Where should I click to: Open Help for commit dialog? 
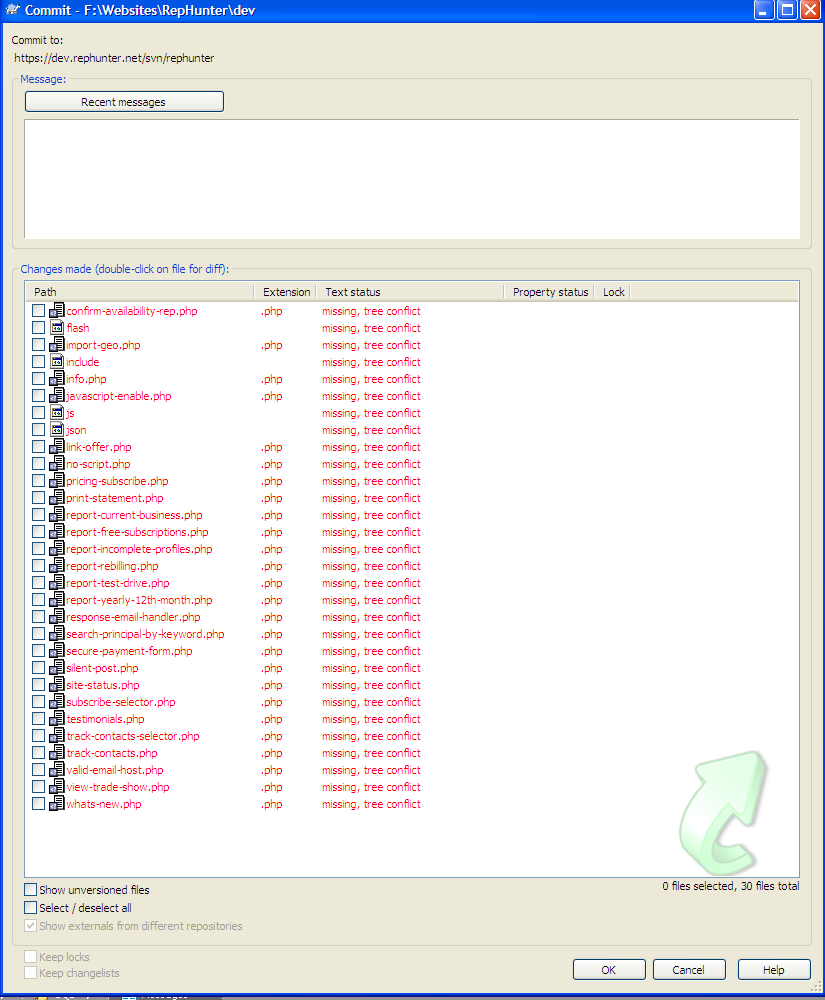point(774,969)
